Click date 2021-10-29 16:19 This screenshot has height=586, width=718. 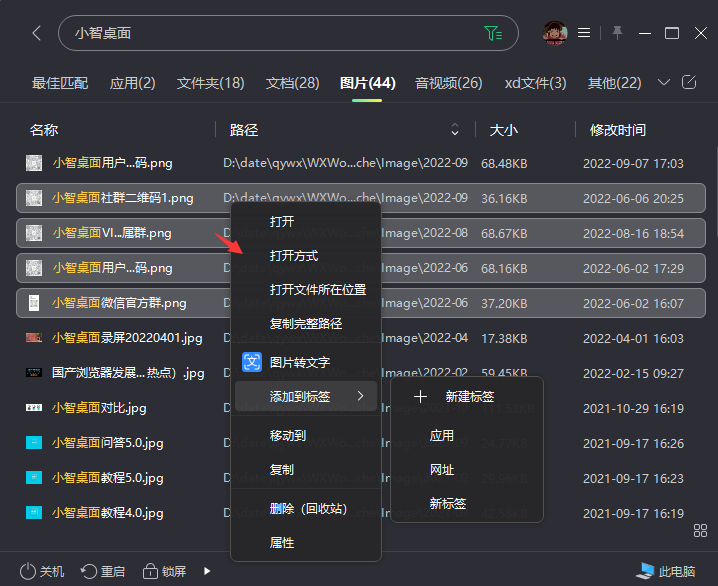(x=633, y=408)
